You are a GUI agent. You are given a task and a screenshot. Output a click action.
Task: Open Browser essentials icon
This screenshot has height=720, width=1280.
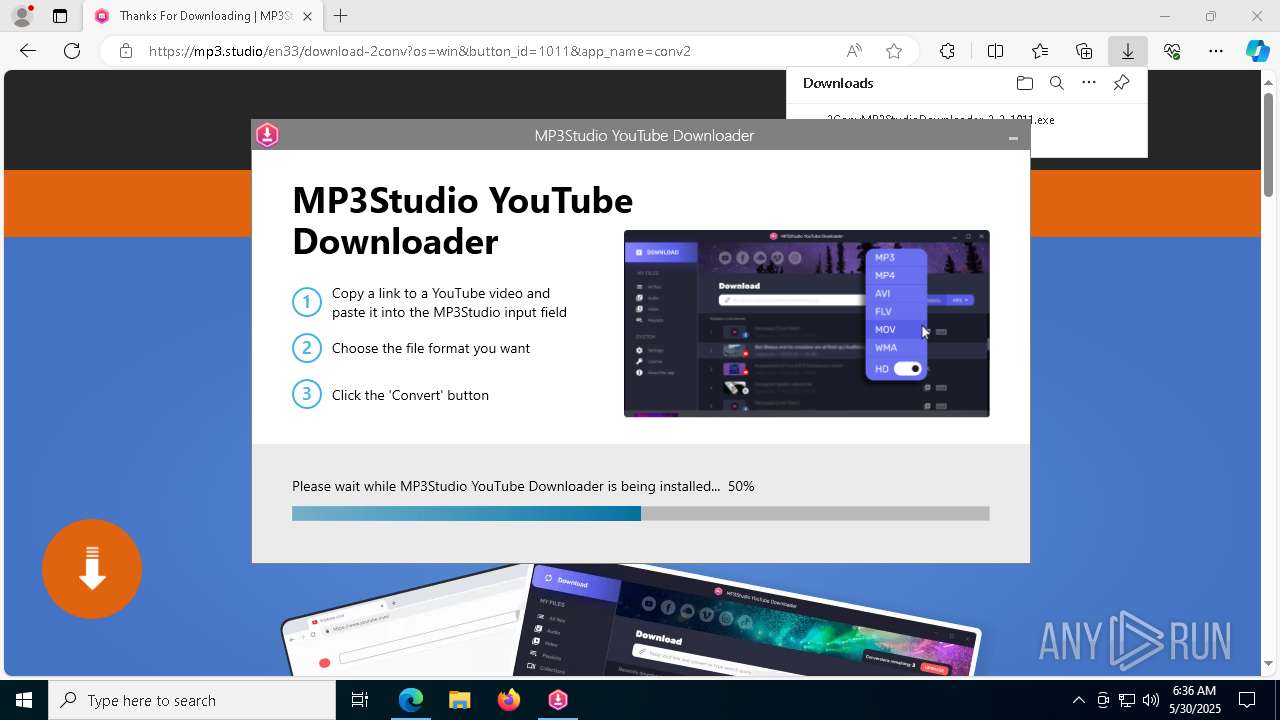coord(1172,51)
